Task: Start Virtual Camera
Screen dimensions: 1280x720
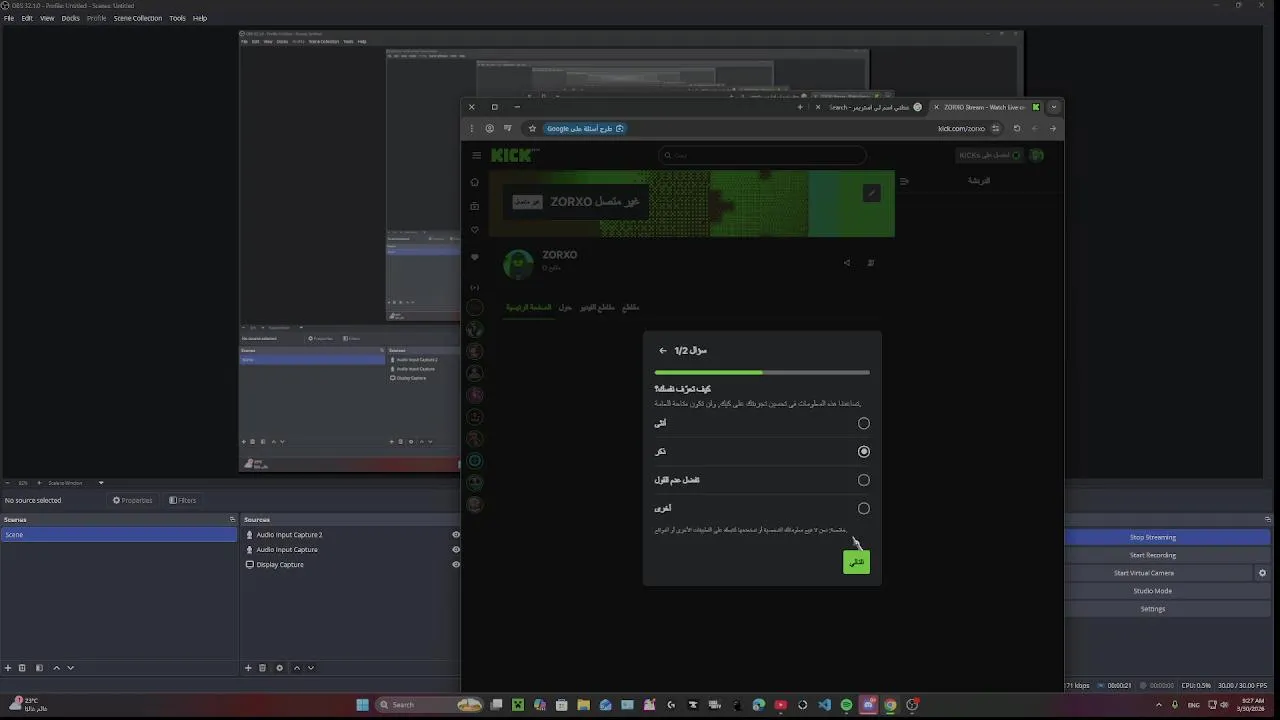Action: pos(1144,573)
